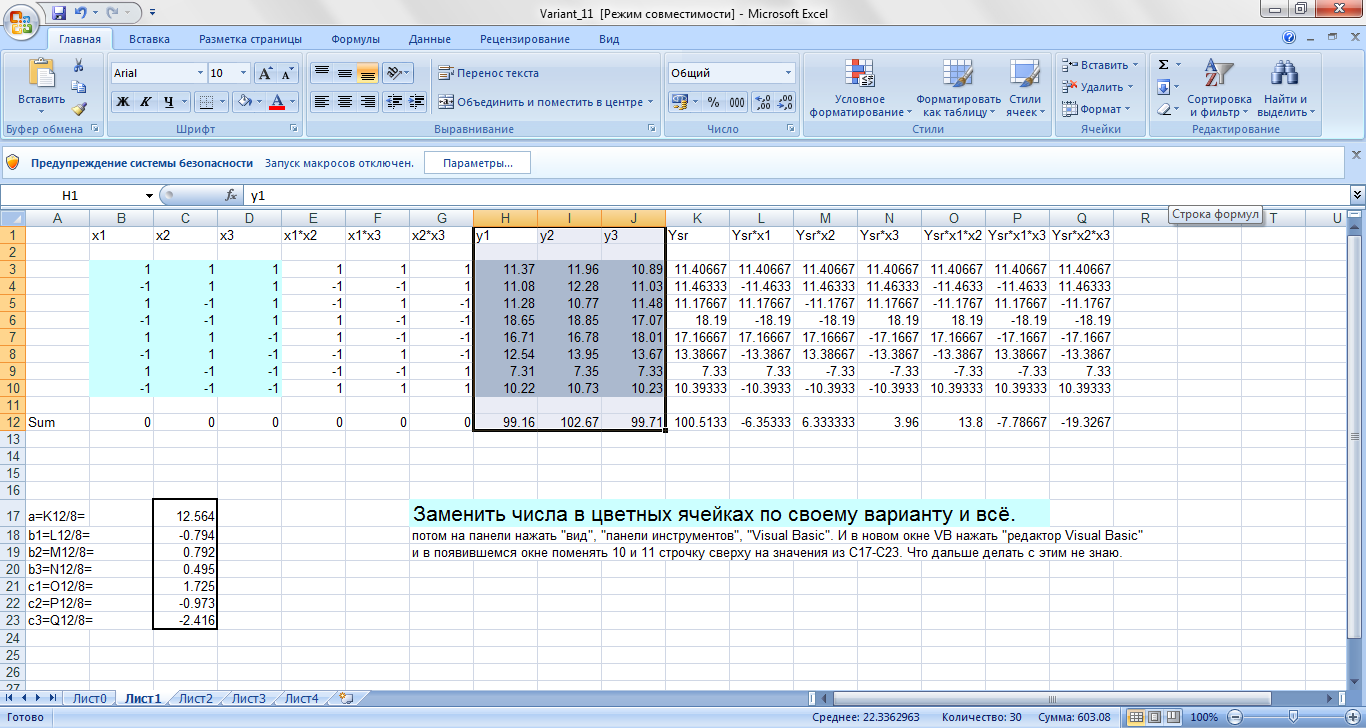Viewport: 1366px width, 728px height.
Task: Open sheet tab Лист0
Action: [90, 699]
